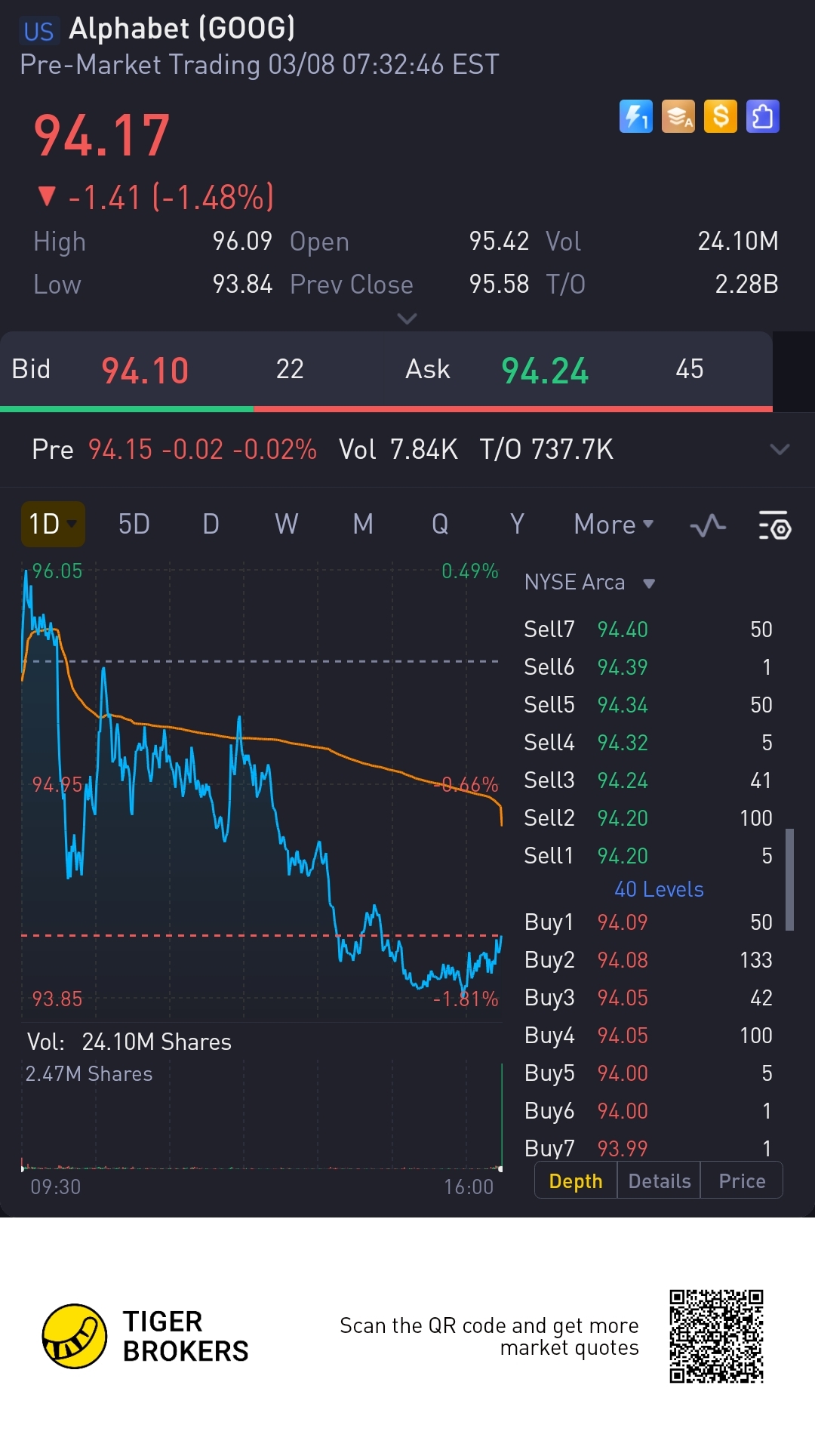The width and height of the screenshot is (815, 1456).
Task: Tap the Buy1 row at 94.09
Action: pos(648,922)
